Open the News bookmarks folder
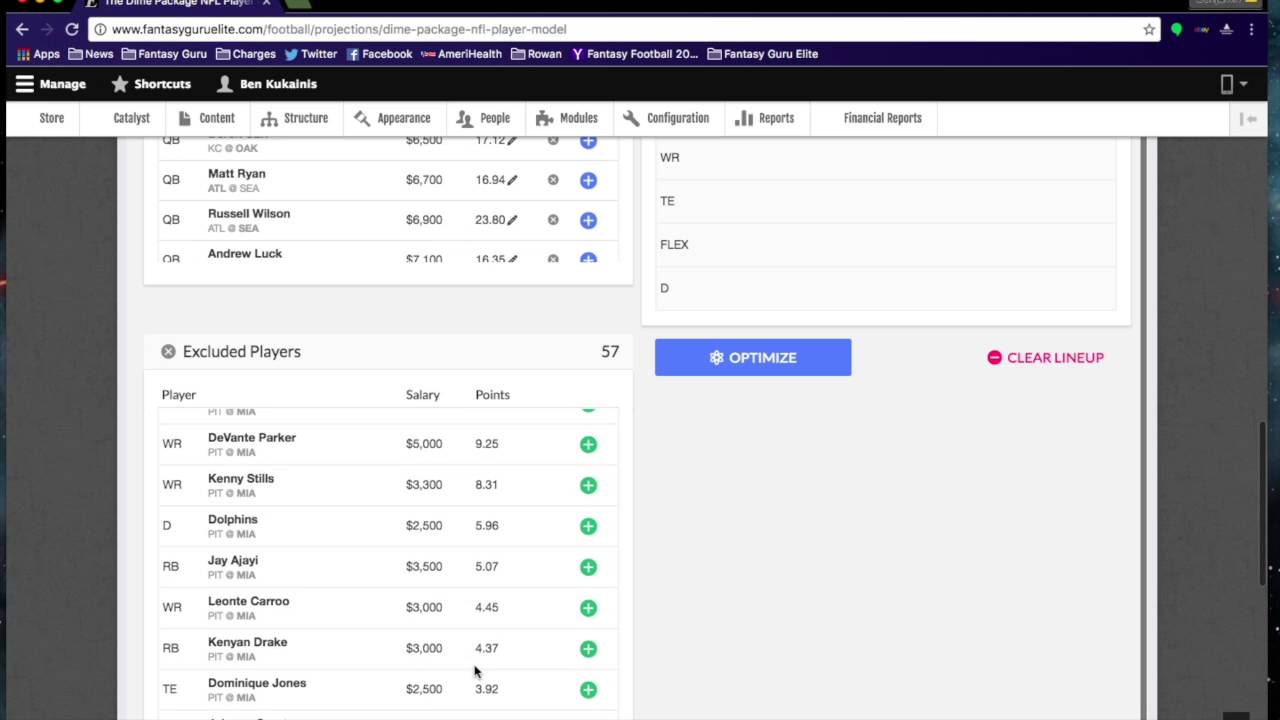Image resolution: width=1280 pixels, height=720 pixels. tap(91, 54)
